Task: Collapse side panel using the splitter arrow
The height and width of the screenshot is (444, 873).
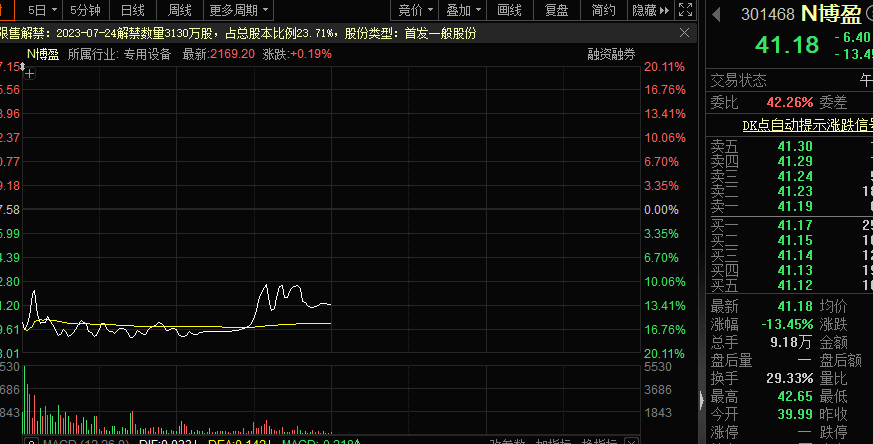Action: tap(700, 401)
